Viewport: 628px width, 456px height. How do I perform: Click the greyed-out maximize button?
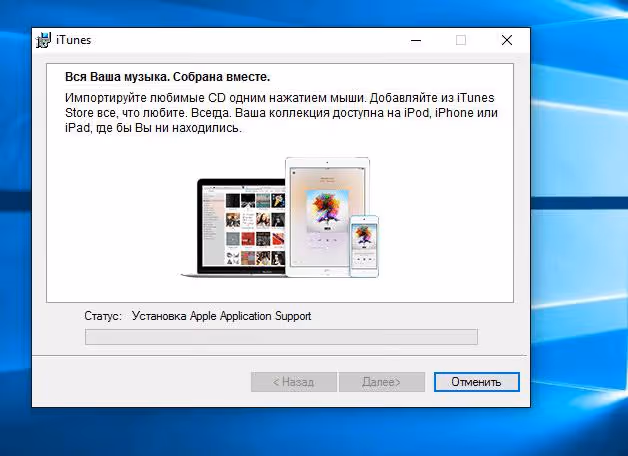click(x=461, y=40)
